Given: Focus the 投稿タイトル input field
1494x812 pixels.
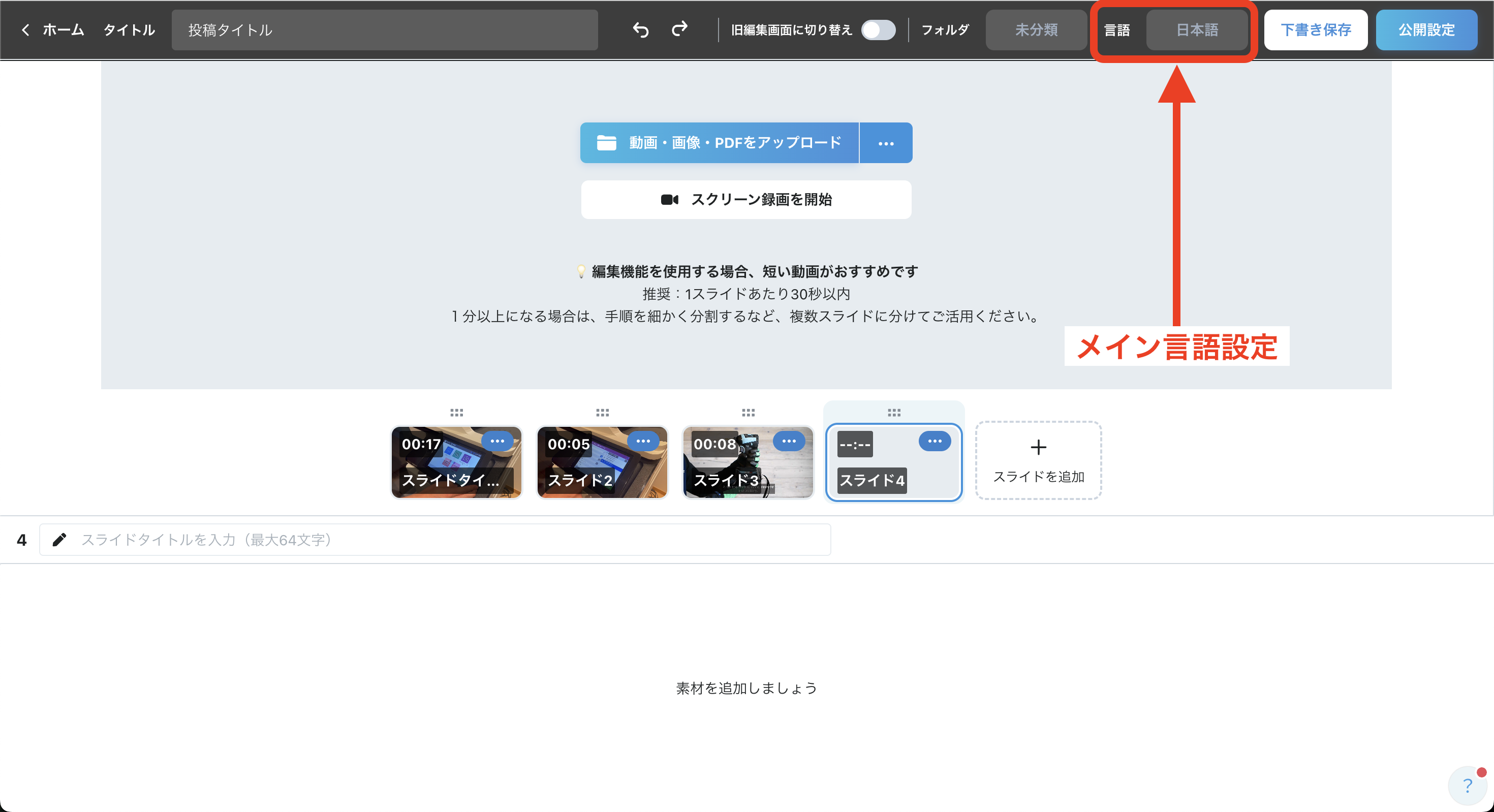Looking at the screenshot, I should pyautogui.click(x=384, y=29).
